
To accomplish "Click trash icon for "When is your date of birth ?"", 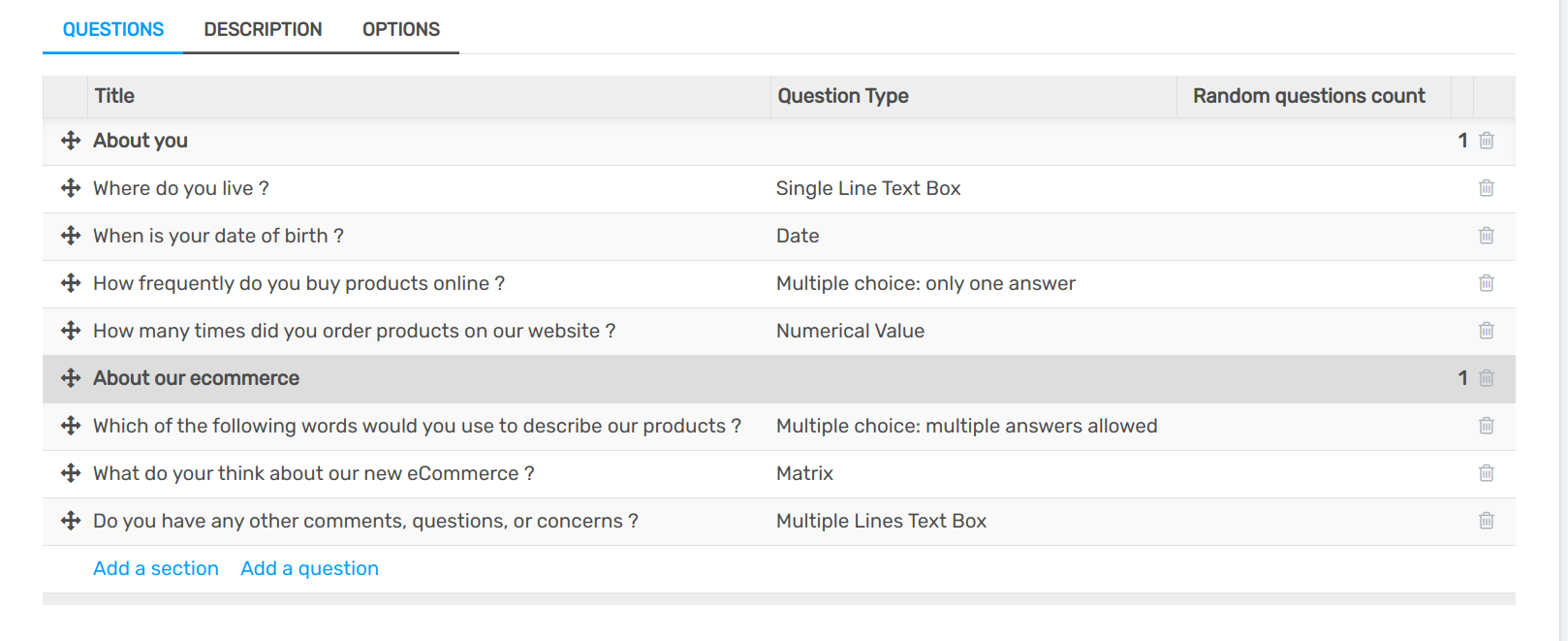I will [1487, 236].
